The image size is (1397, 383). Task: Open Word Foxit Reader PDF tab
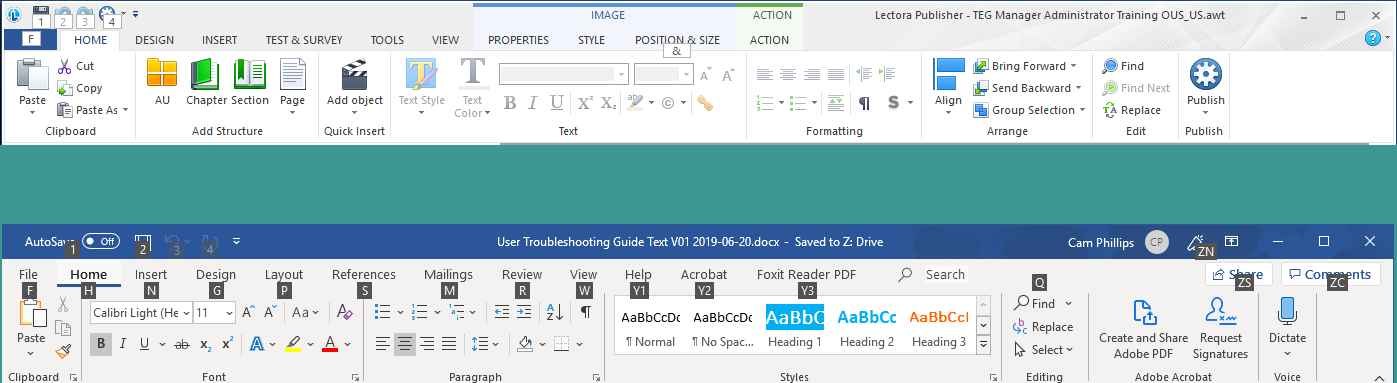[806, 274]
